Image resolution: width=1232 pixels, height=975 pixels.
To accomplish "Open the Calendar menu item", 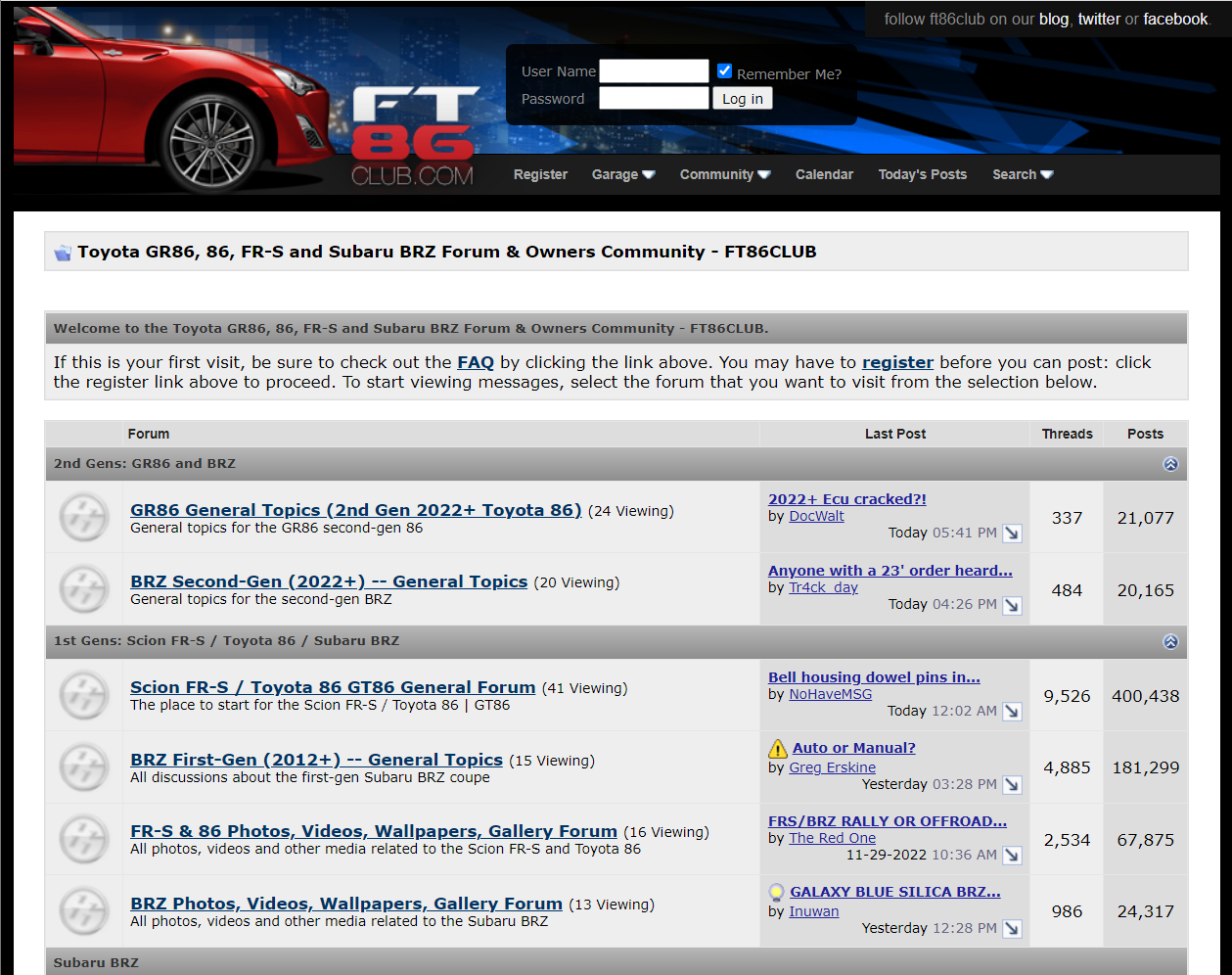I will tap(824, 174).
